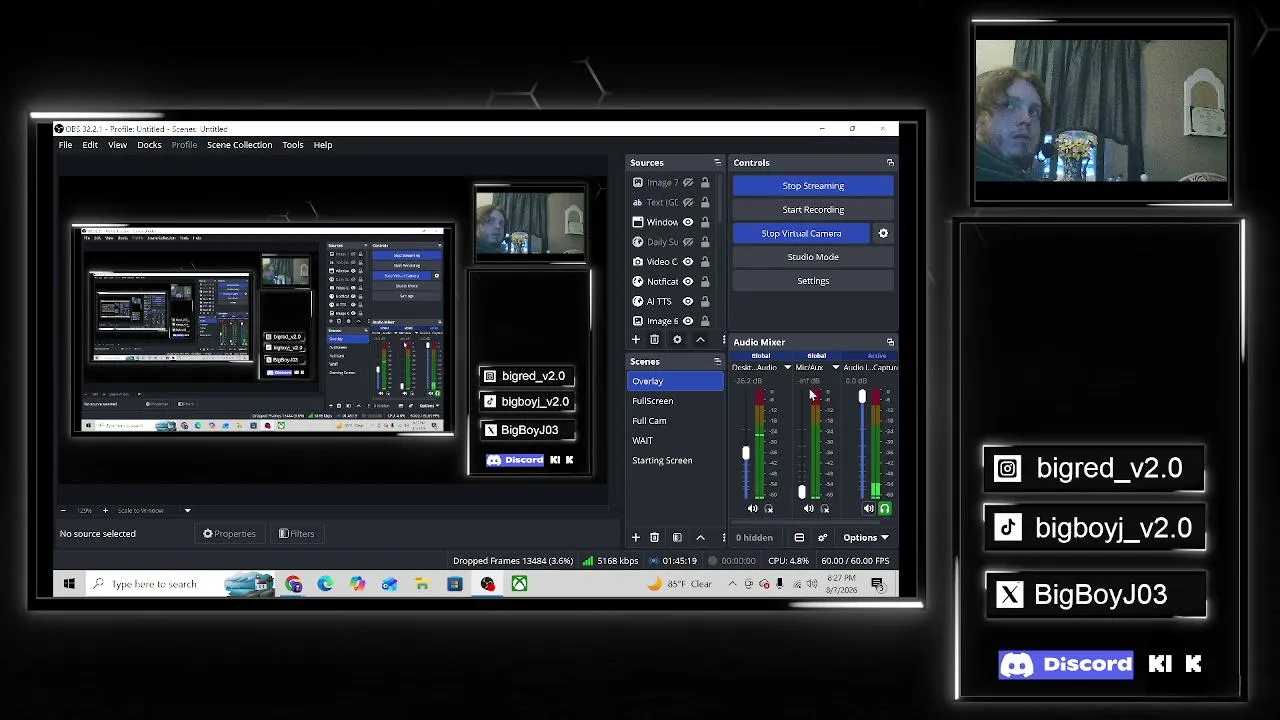
Task: Remove selected source with the Sources trash icon
Action: [655, 339]
